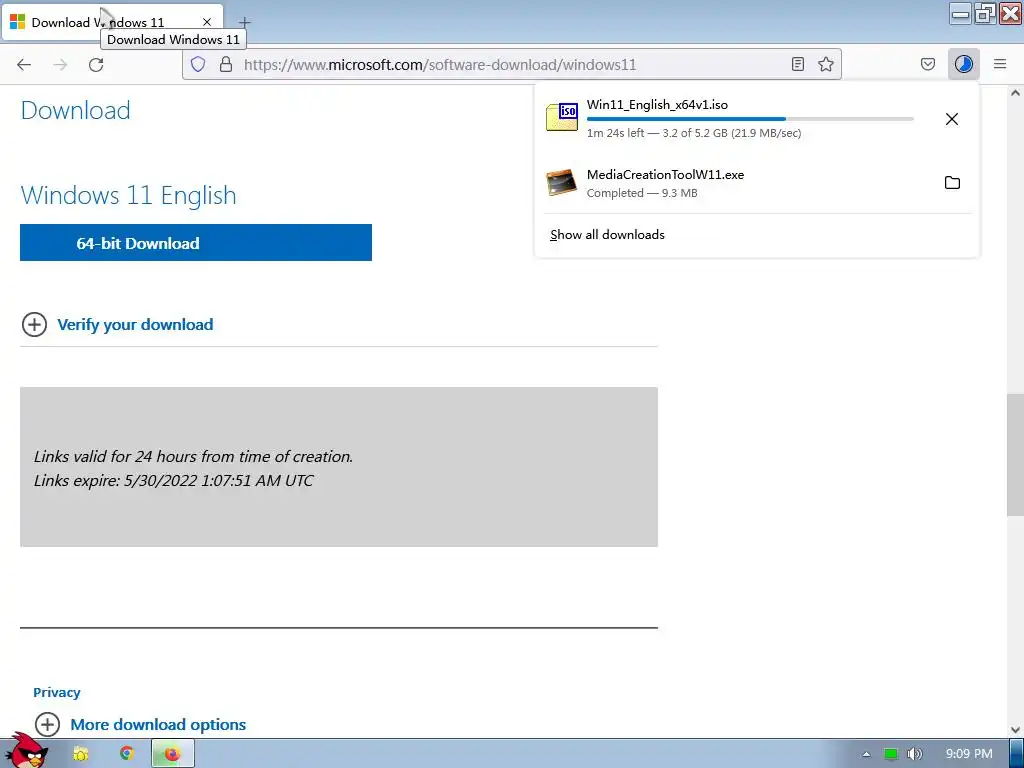Click the forward navigation arrow

(x=60, y=64)
